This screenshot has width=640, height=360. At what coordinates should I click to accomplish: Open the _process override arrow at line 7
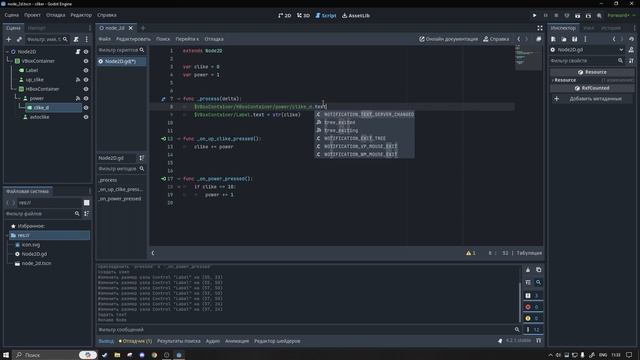[163, 99]
